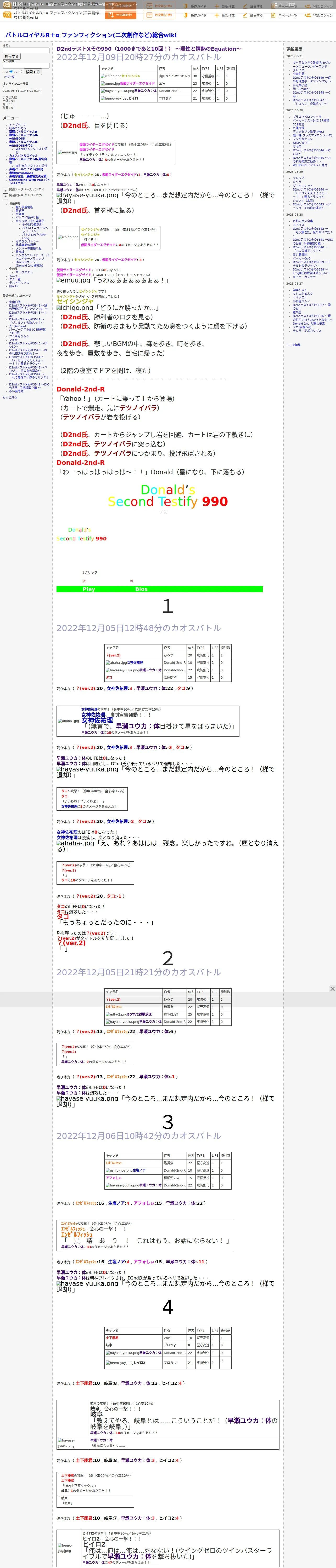The width and height of the screenshot is (336, 1568).
Task: Open テレサ・アポカリプス history link
Action: 307,331
